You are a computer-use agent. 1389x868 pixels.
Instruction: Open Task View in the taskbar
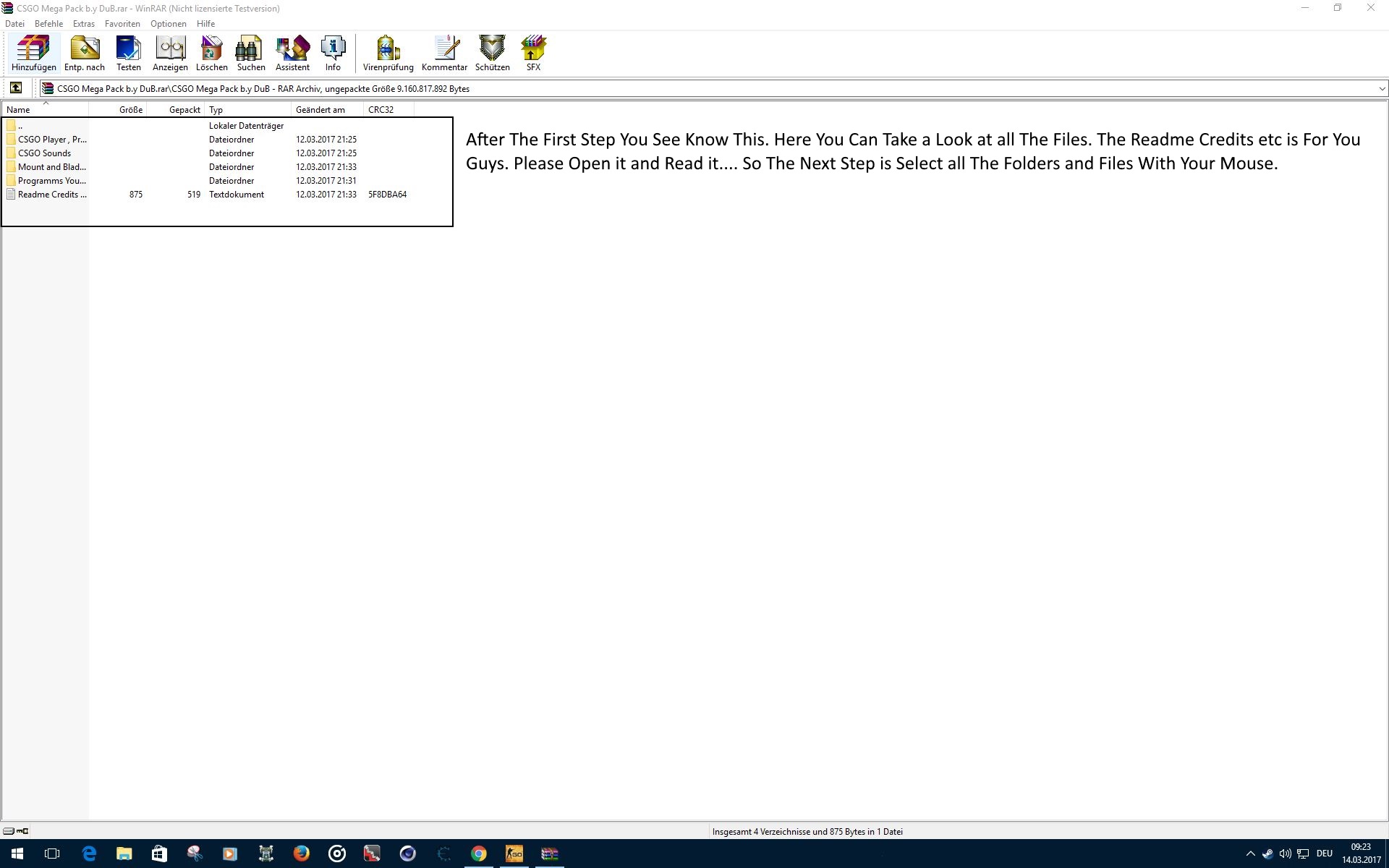pyautogui.click(x=52, y=854)
